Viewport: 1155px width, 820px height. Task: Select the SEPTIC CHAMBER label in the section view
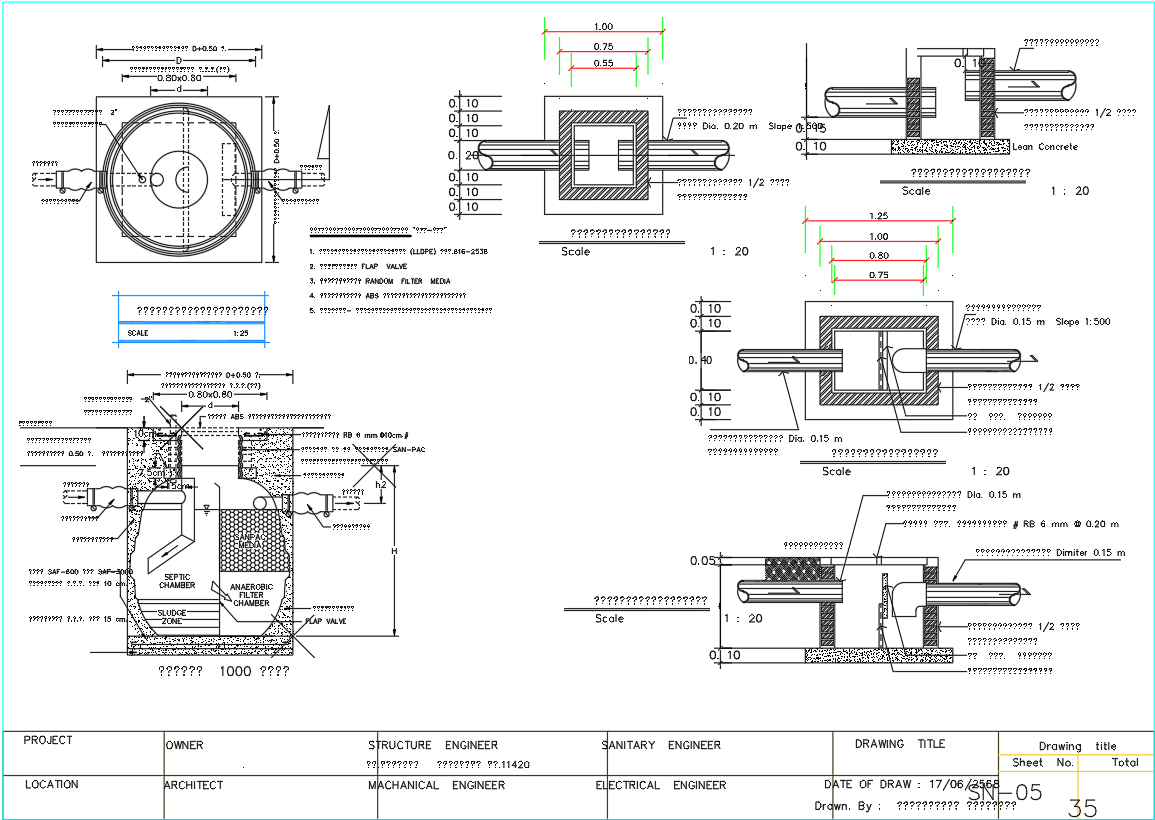[x=176, y=583]
